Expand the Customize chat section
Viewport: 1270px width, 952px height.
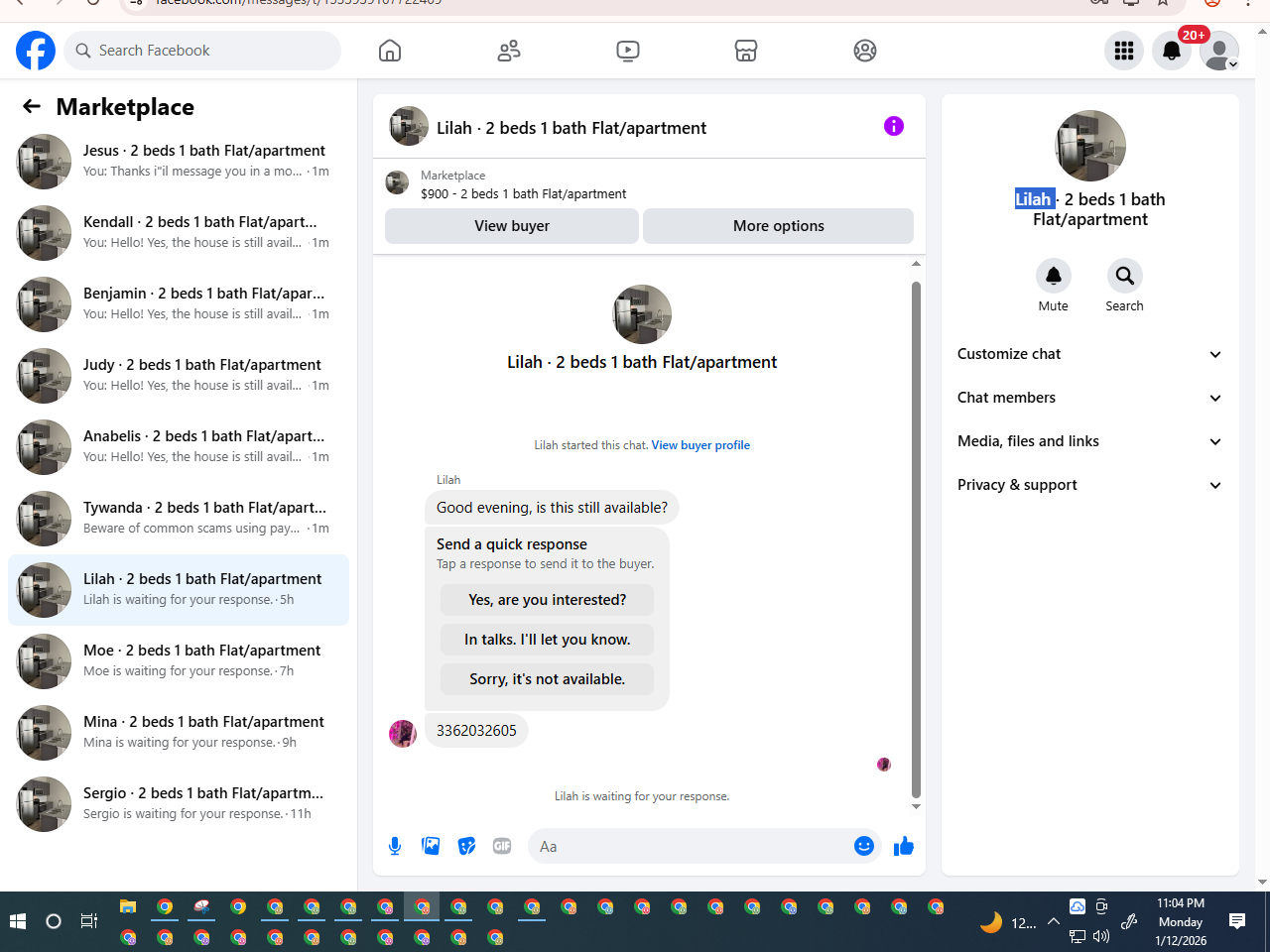click(x=1089, y=354)
